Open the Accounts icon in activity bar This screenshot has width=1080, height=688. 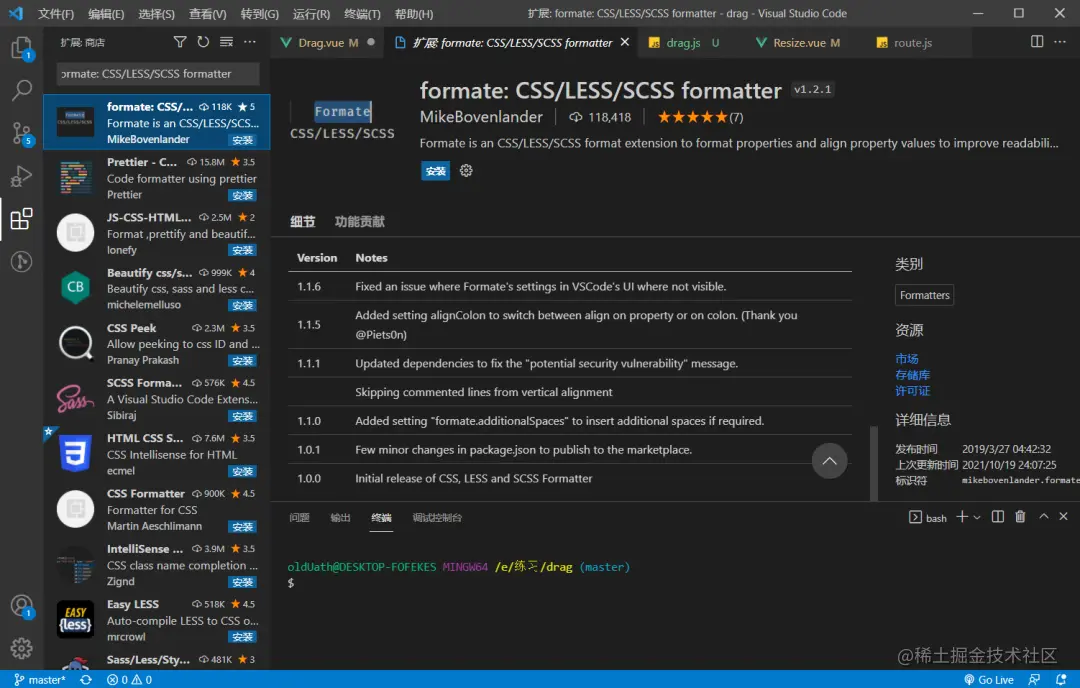tap(21, 606)
